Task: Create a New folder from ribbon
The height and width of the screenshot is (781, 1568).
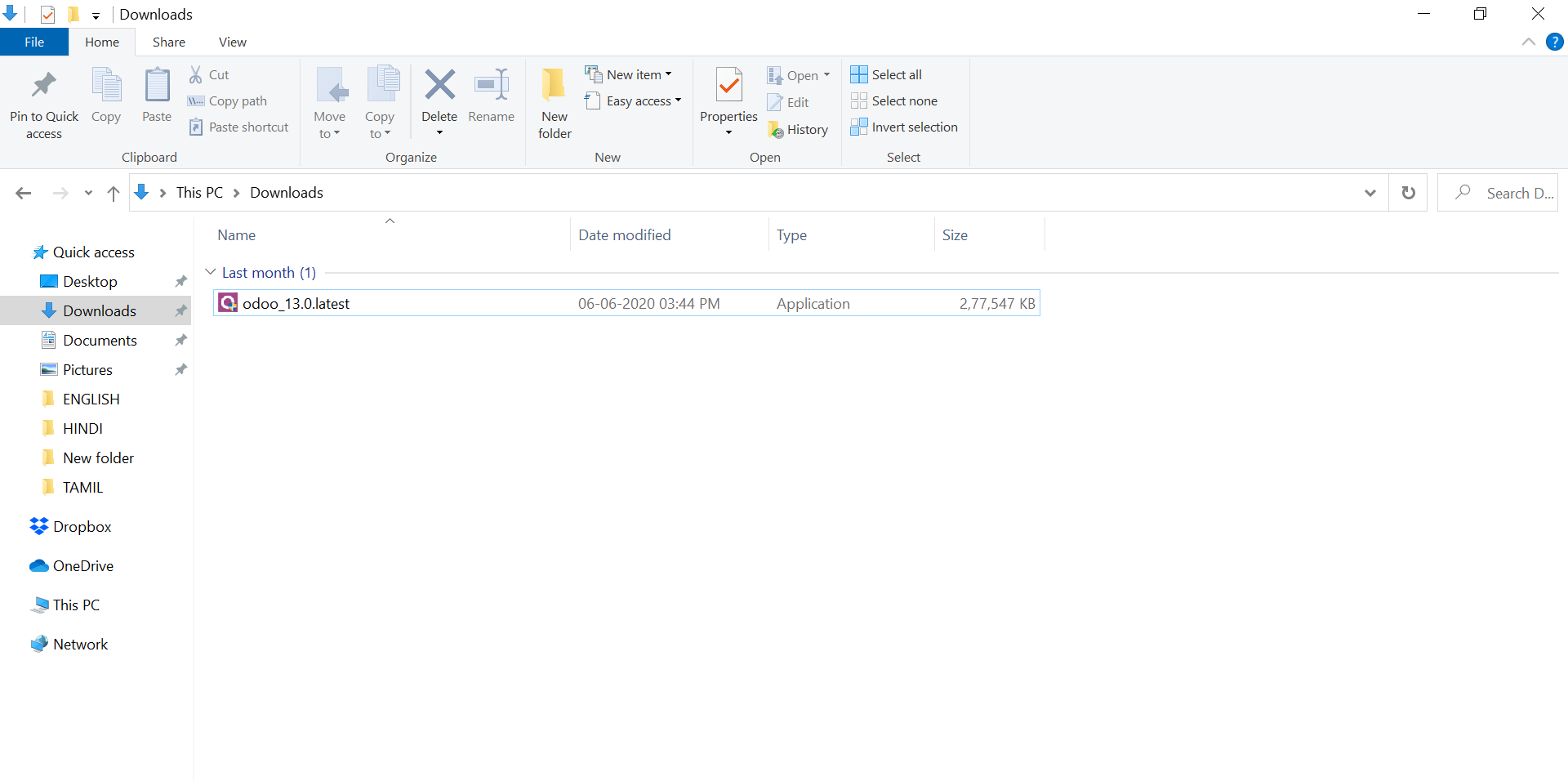Action: coord(555,102)
